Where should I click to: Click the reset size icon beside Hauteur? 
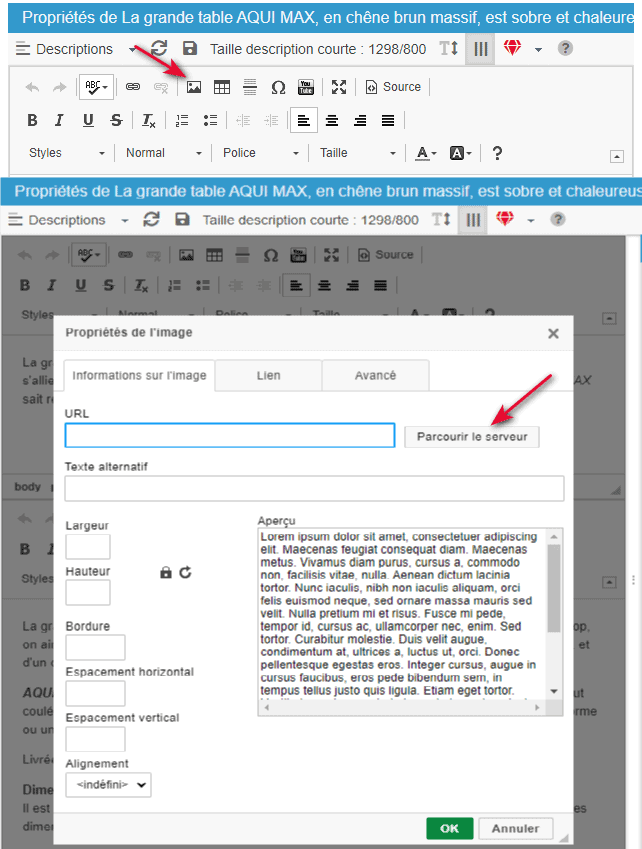click(185, 572)
